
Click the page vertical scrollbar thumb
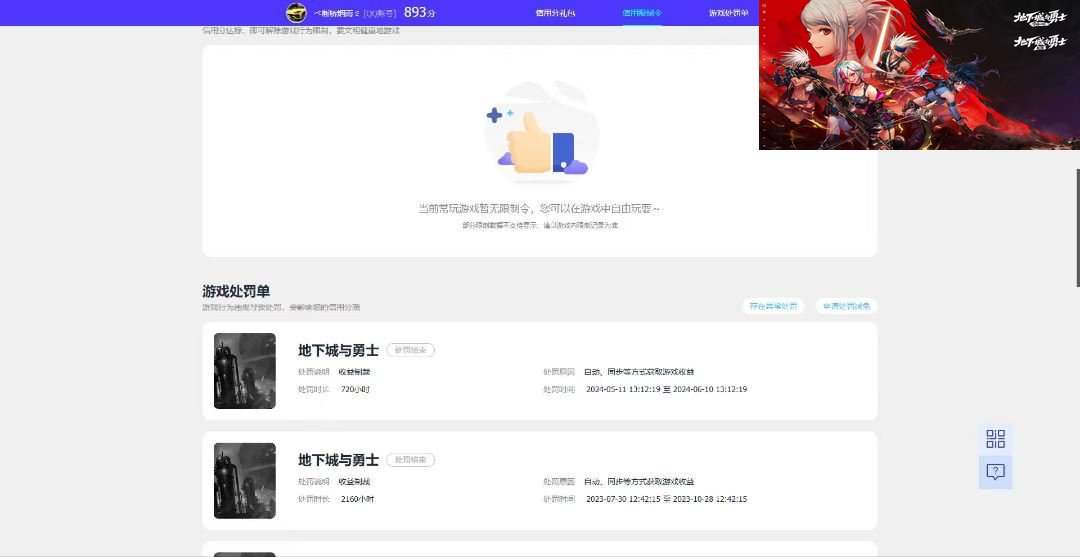tap(1077, 227)
